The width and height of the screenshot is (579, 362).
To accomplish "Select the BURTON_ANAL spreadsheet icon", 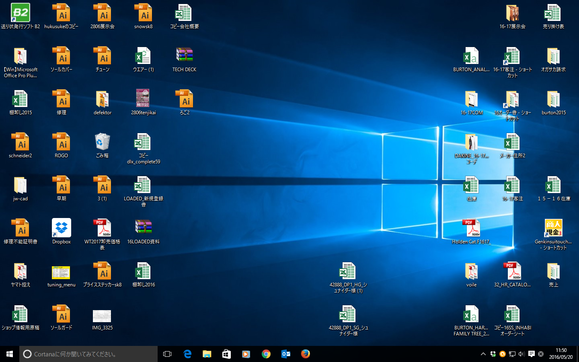I will pyautogui.click(x=471, y=56).
